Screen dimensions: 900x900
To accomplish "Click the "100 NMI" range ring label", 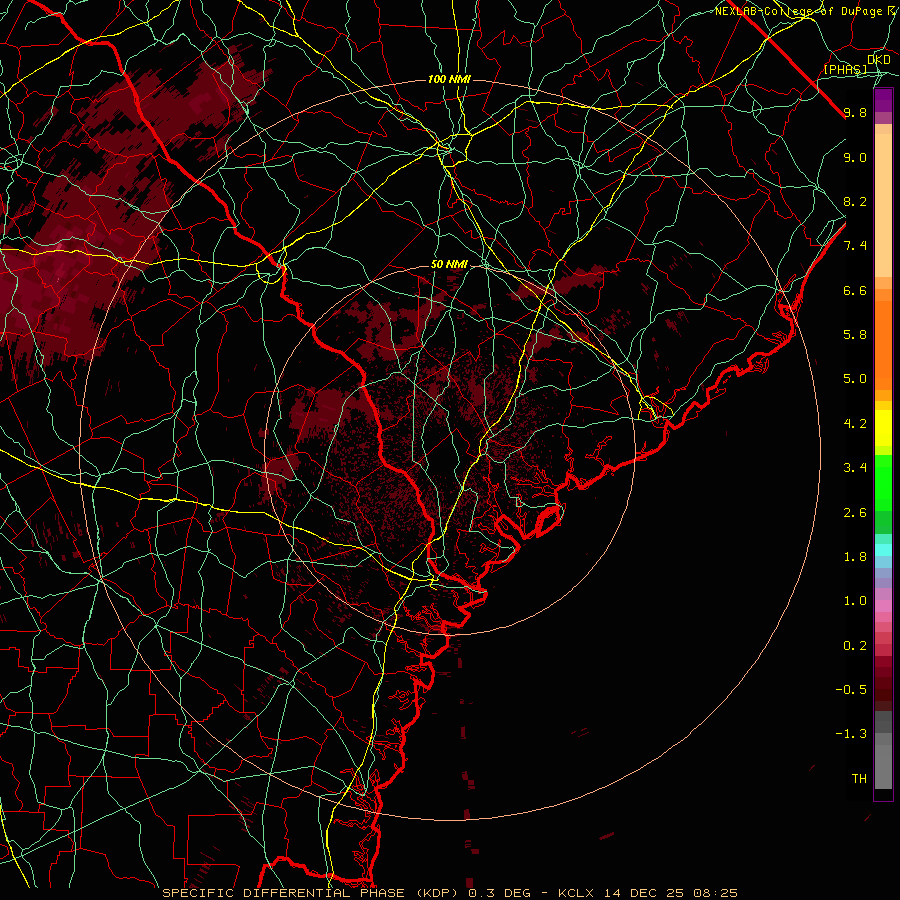I will (x=449, y=79).
